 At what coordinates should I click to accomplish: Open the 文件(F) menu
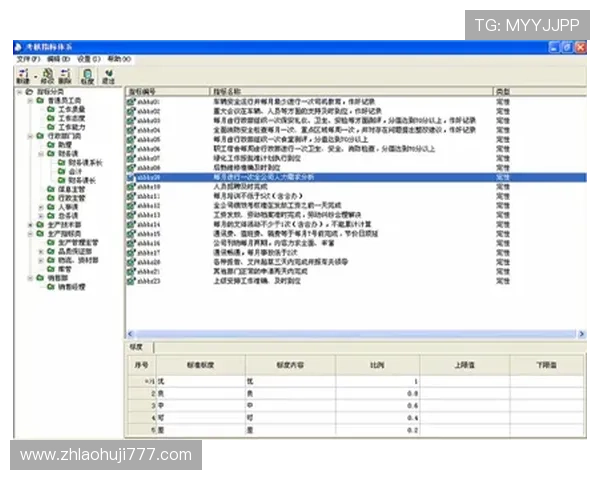(x=28, y=59)
